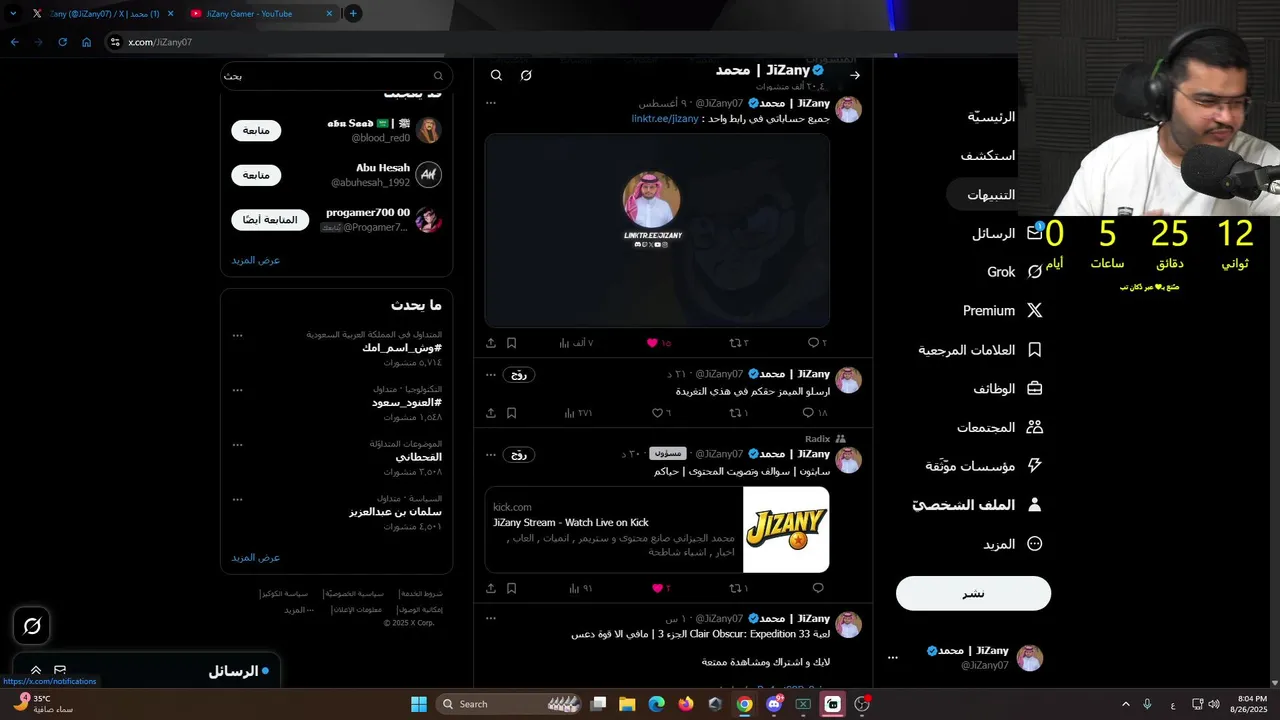
Task: Open the سلمان بن عبدالعزيز trend
Action: click(x=395, y=512)
